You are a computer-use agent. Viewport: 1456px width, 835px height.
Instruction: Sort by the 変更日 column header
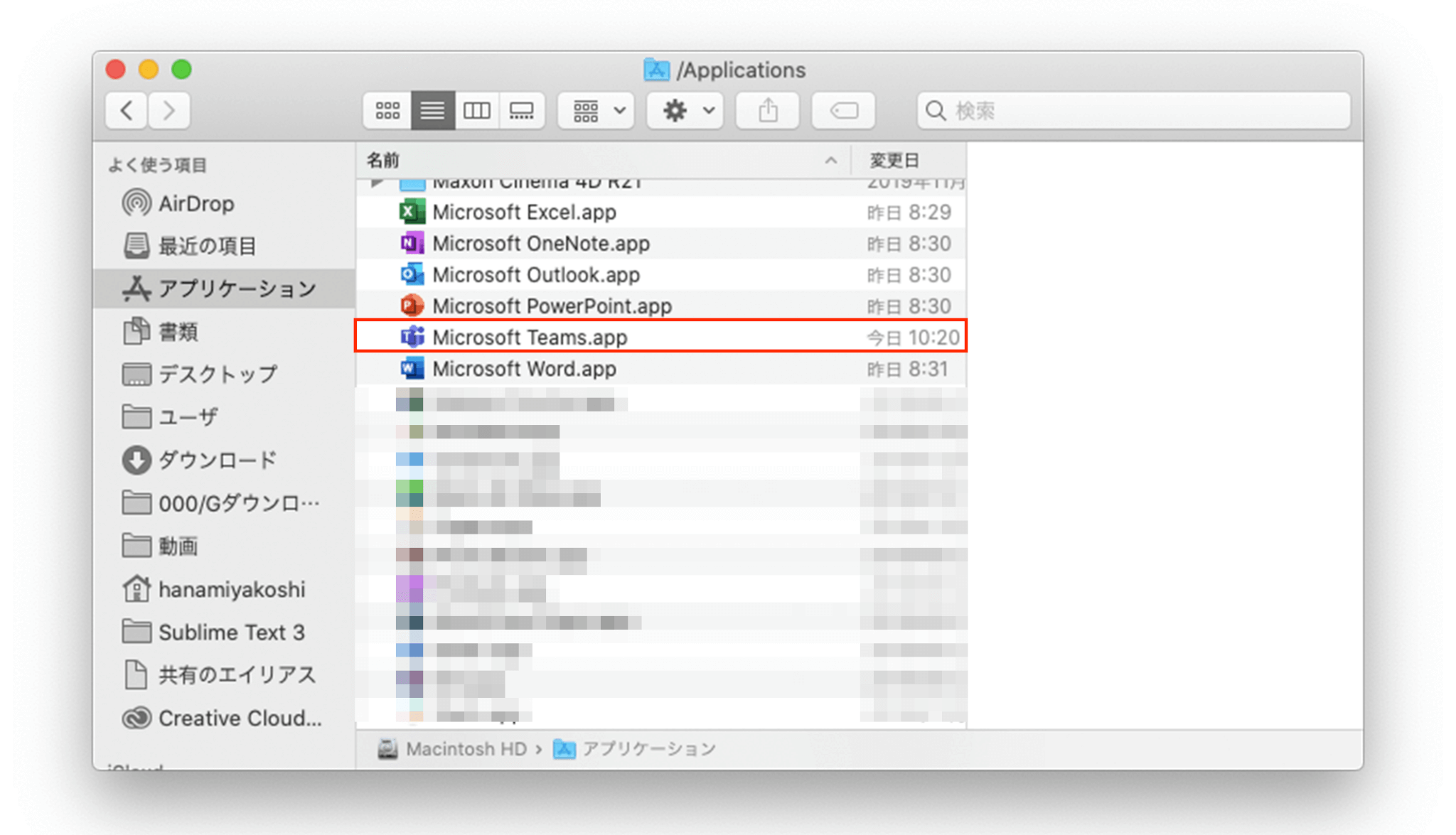tap(894, 161)
